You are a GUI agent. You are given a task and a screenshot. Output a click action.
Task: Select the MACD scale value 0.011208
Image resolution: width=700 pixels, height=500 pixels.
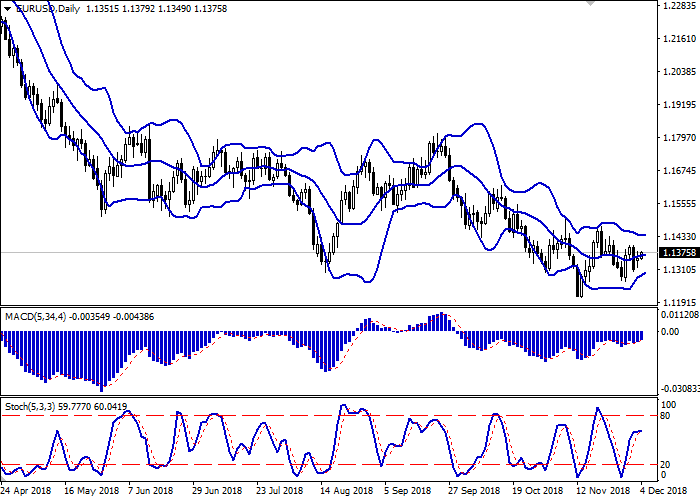(680, 315)
